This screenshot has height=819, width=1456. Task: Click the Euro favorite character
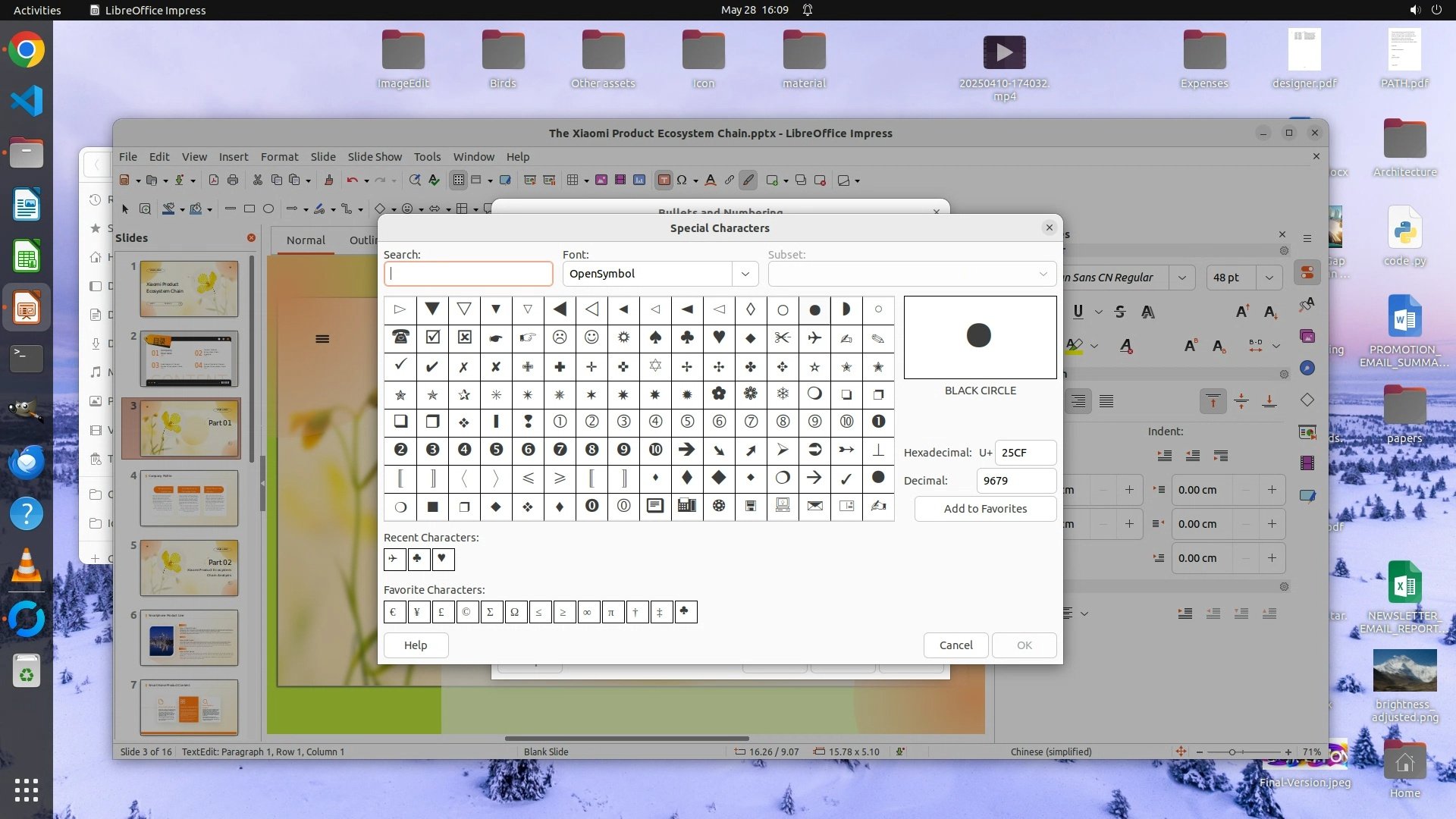pyautogui.click(x=394, y=612)
